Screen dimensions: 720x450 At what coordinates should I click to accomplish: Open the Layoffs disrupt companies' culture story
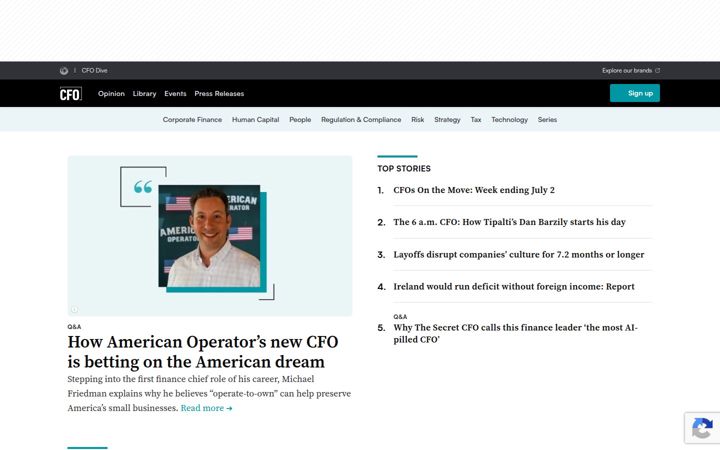point(518,254)
